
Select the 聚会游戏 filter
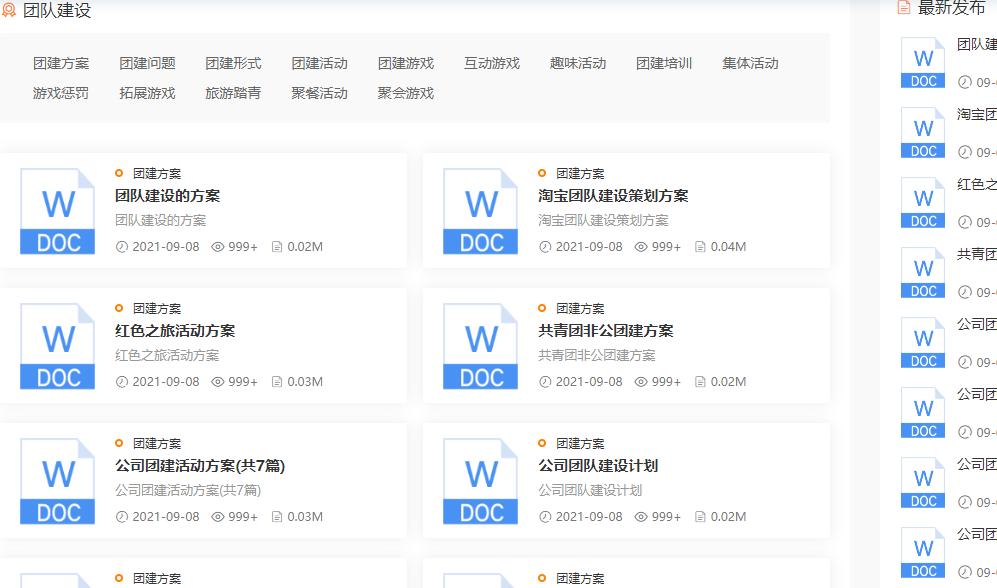click(404, 93)
